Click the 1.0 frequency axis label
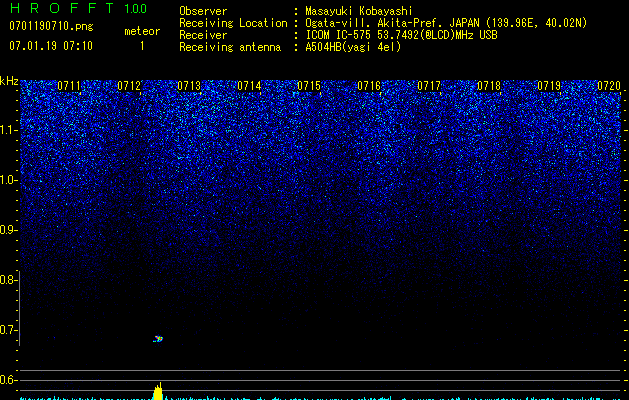The width and height of the screenshot is (629, 400). coord(8,180)
